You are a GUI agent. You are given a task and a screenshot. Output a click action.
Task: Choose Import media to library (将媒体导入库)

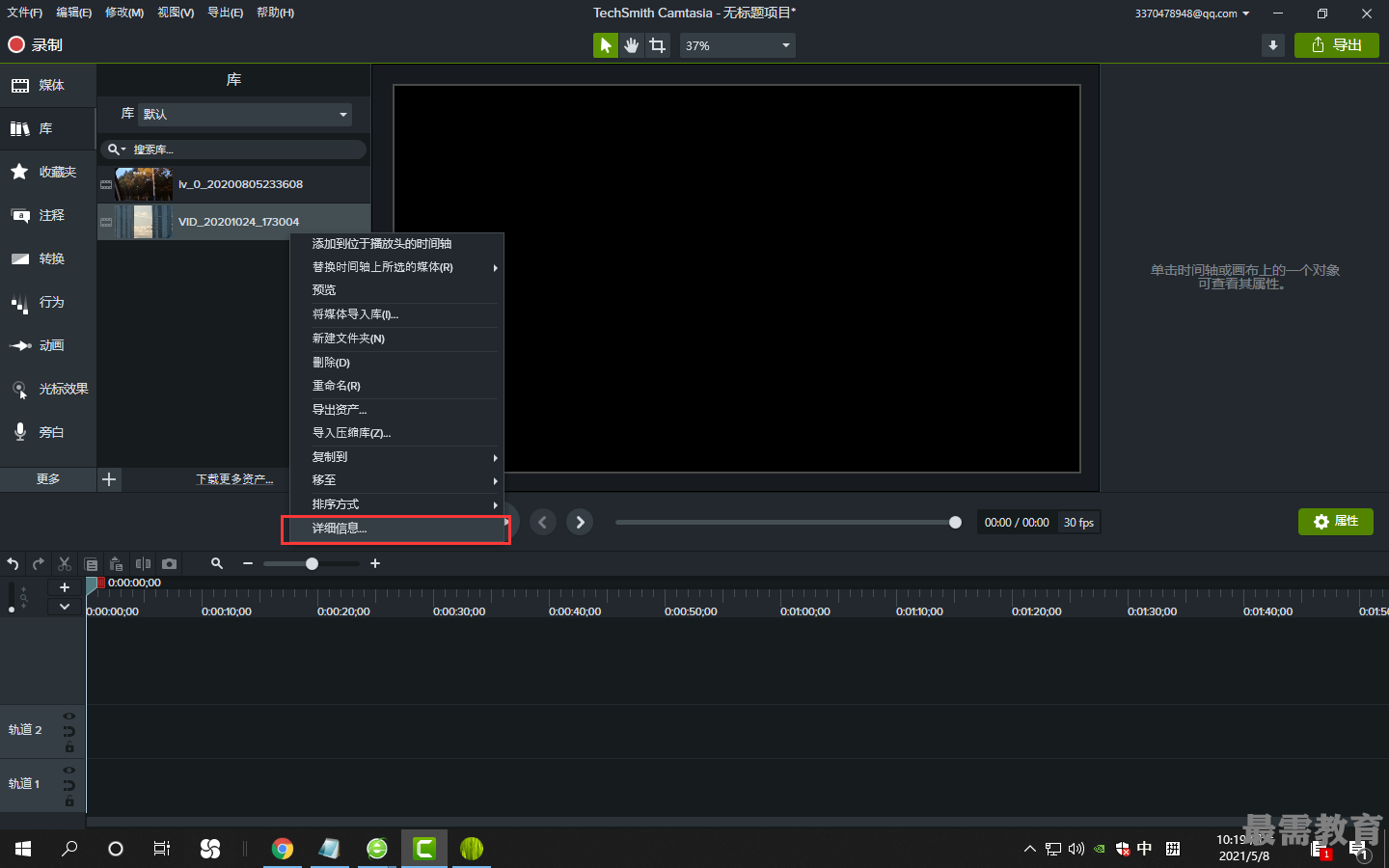tap(396, 314)
